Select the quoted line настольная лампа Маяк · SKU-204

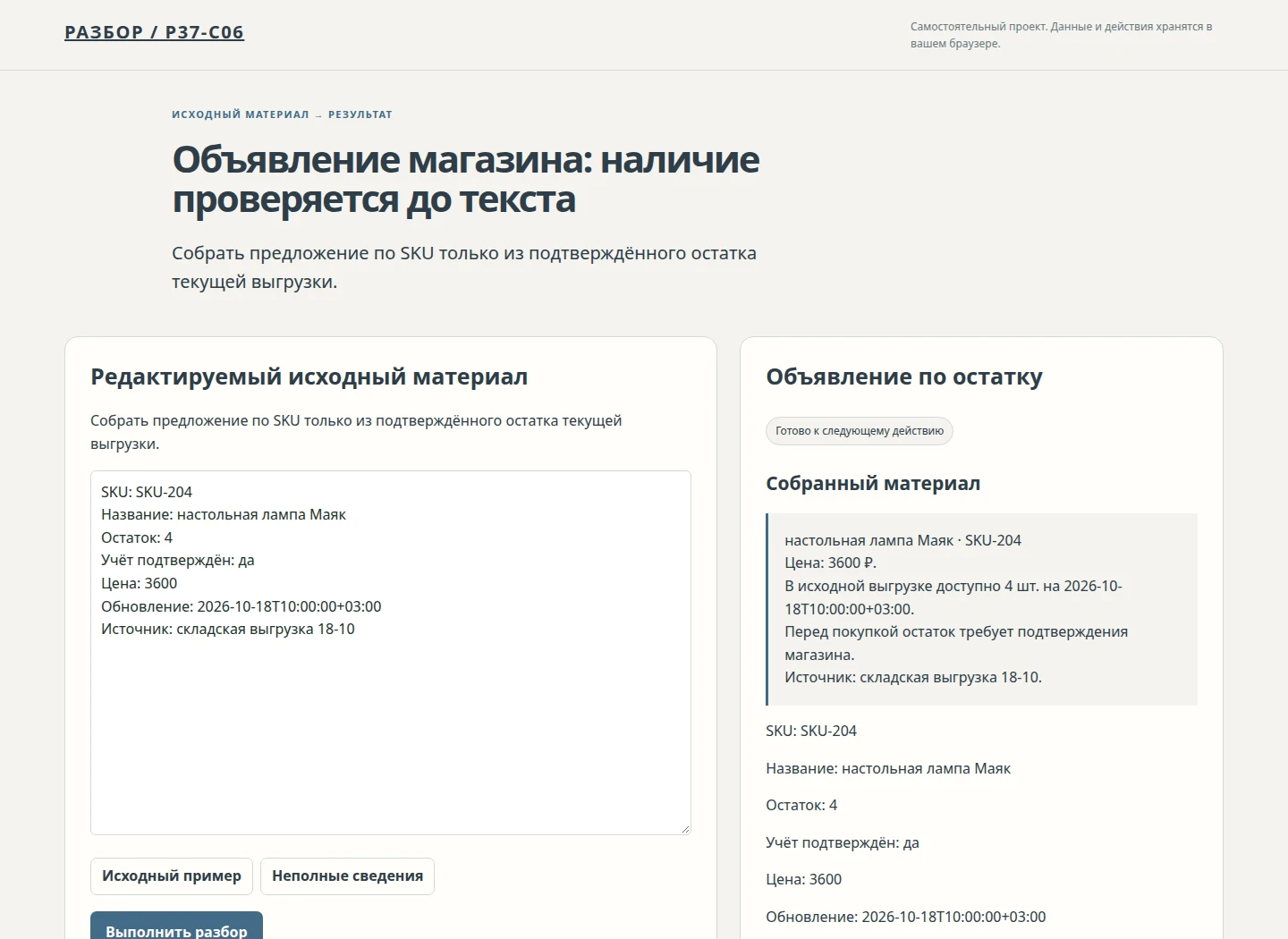pyautogui.click(x=902, y=540)
